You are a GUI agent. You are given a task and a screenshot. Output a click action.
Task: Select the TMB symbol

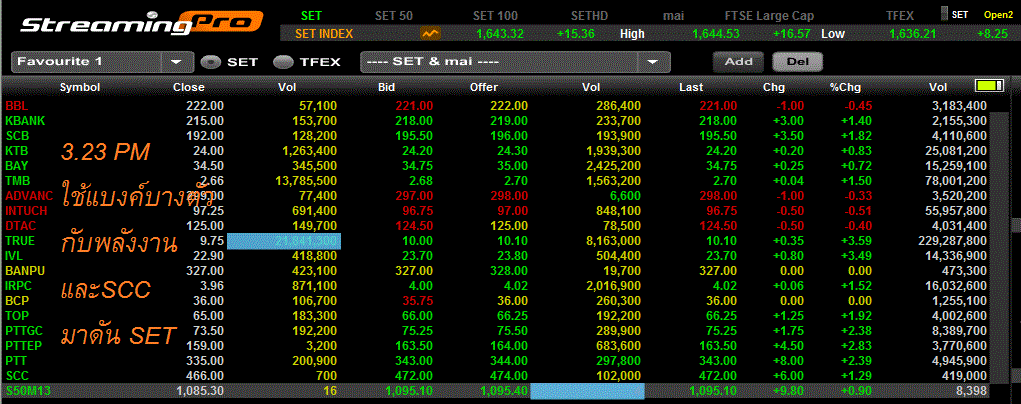[18, 180]
